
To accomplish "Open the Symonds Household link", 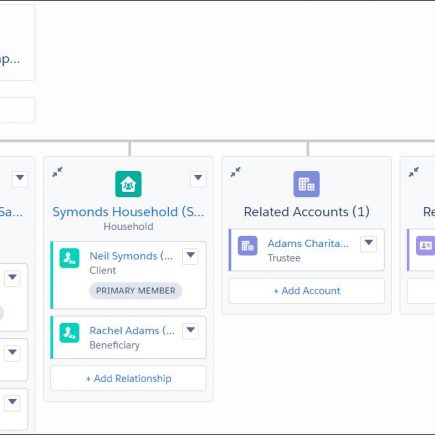I will click(128, 212).
